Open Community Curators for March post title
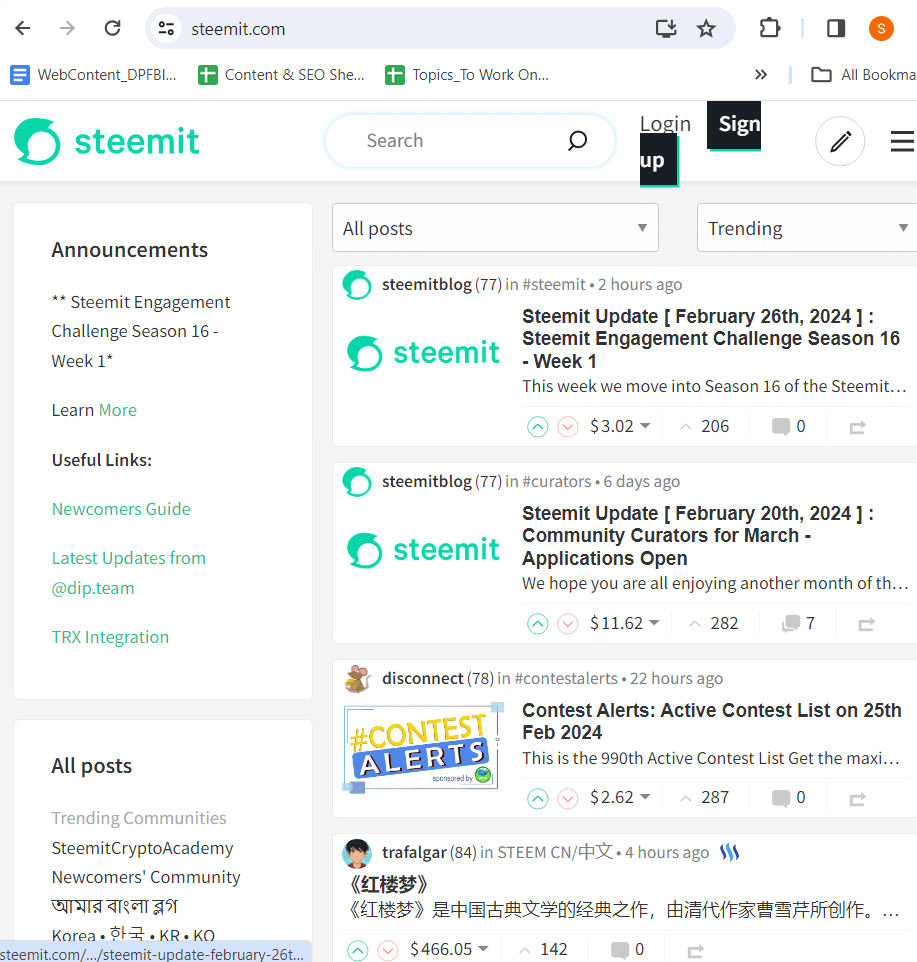This screenshot has height=962, width=917. tap(697, 536)
